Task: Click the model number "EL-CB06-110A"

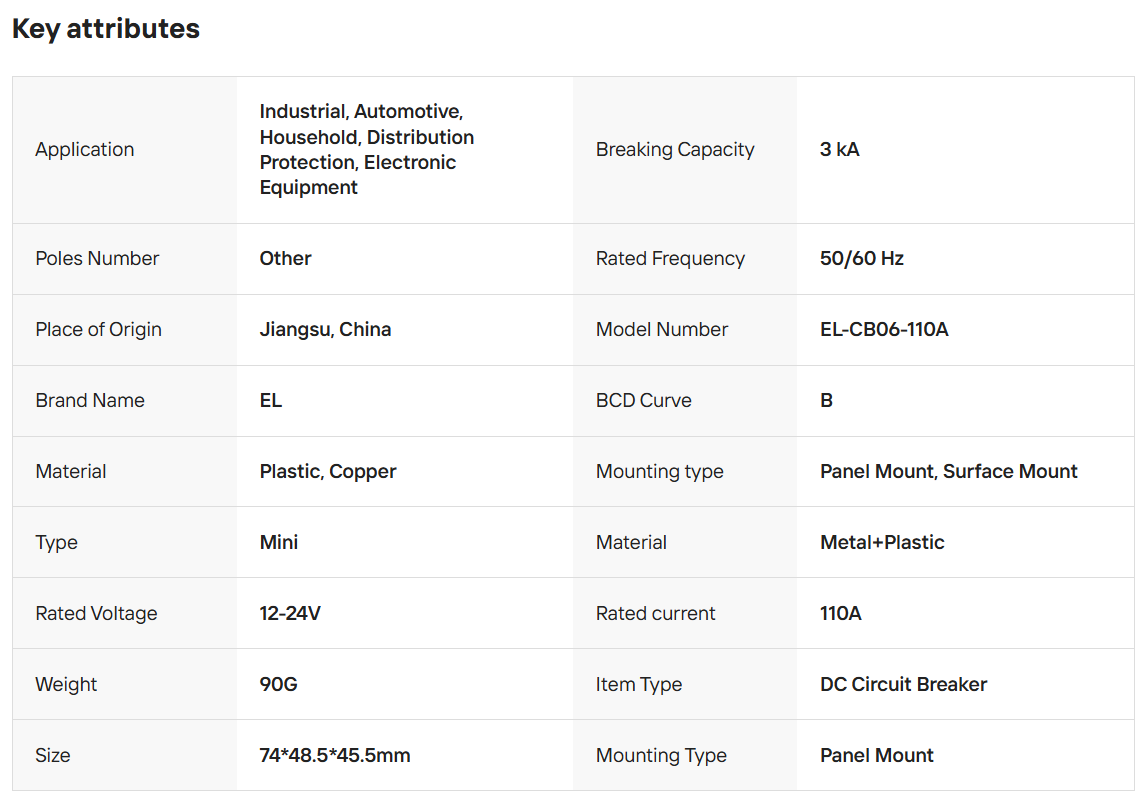Action: tap(884, 330)
